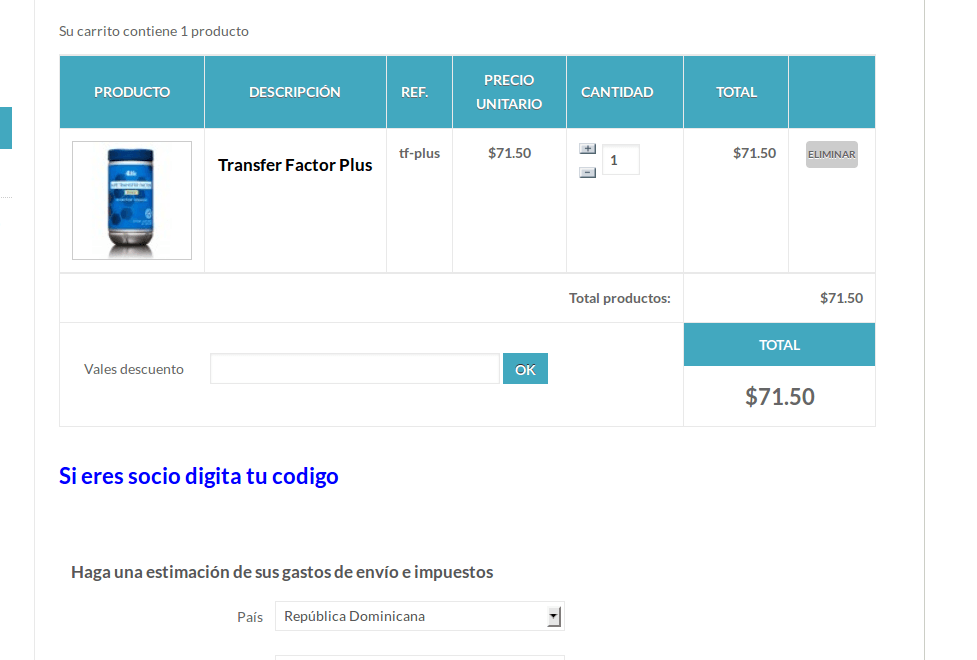Click the CANTIDAD column header
The image size is (977, 660).
(x=617, y=92)
